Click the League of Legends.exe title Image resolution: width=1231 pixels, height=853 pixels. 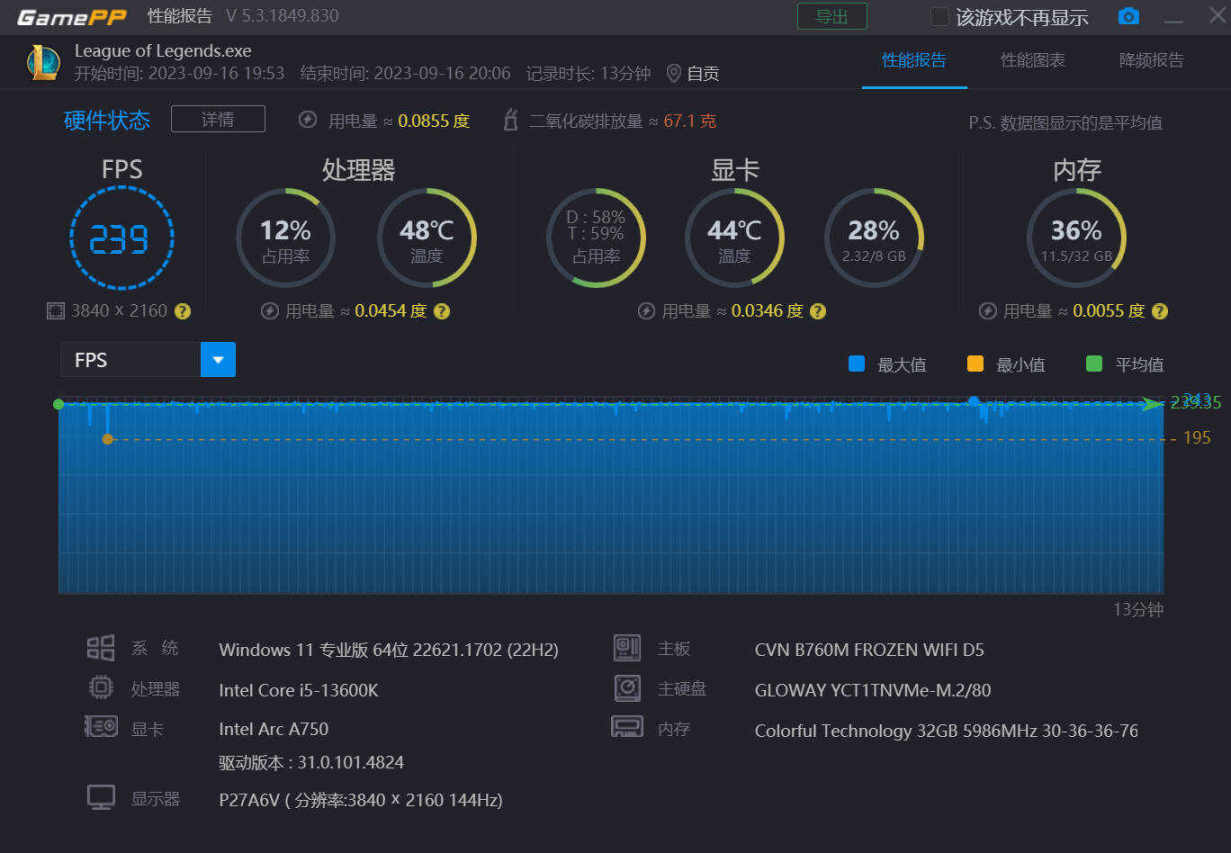163,51
